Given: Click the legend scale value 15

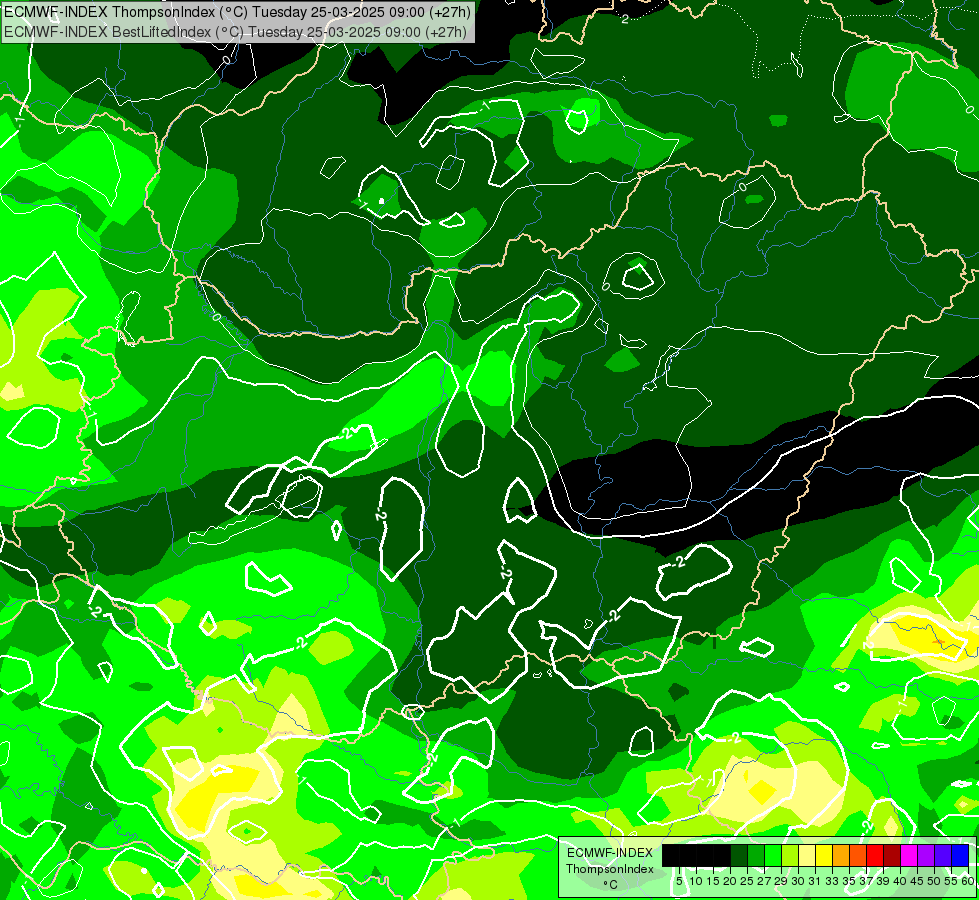Looking at the screenshot, I should tap(714, 881).
